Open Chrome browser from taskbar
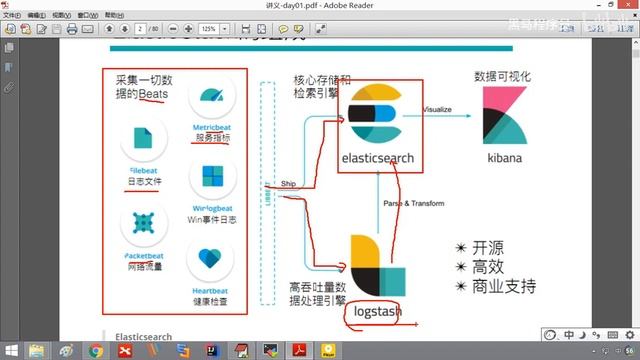Image resolution: width=640 pixels, height=360 pixels. point(96,351)
